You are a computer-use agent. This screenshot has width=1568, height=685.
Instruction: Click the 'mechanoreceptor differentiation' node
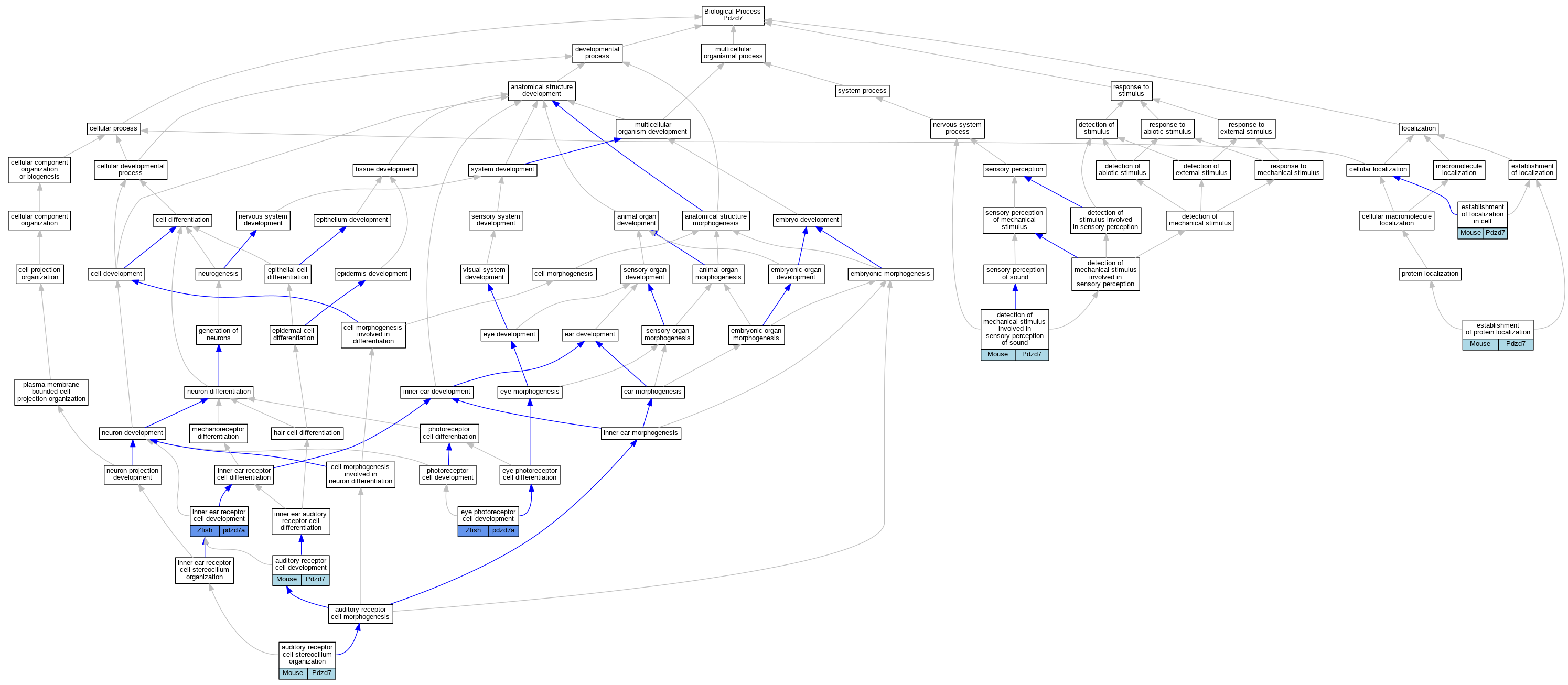pos(218,433)
